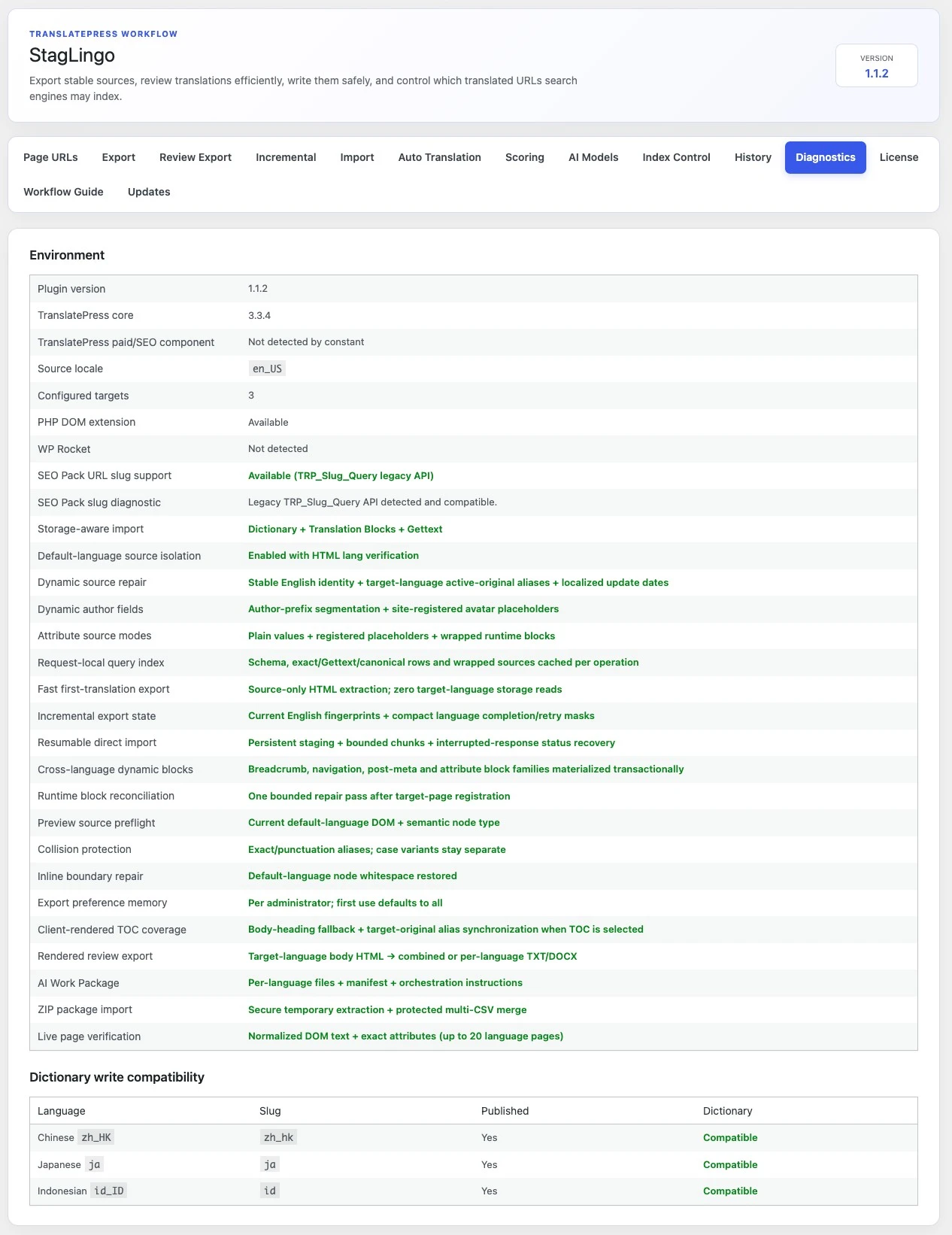Click the TRANSLATEPRESS WORKFLOW label

pos(104,34)
